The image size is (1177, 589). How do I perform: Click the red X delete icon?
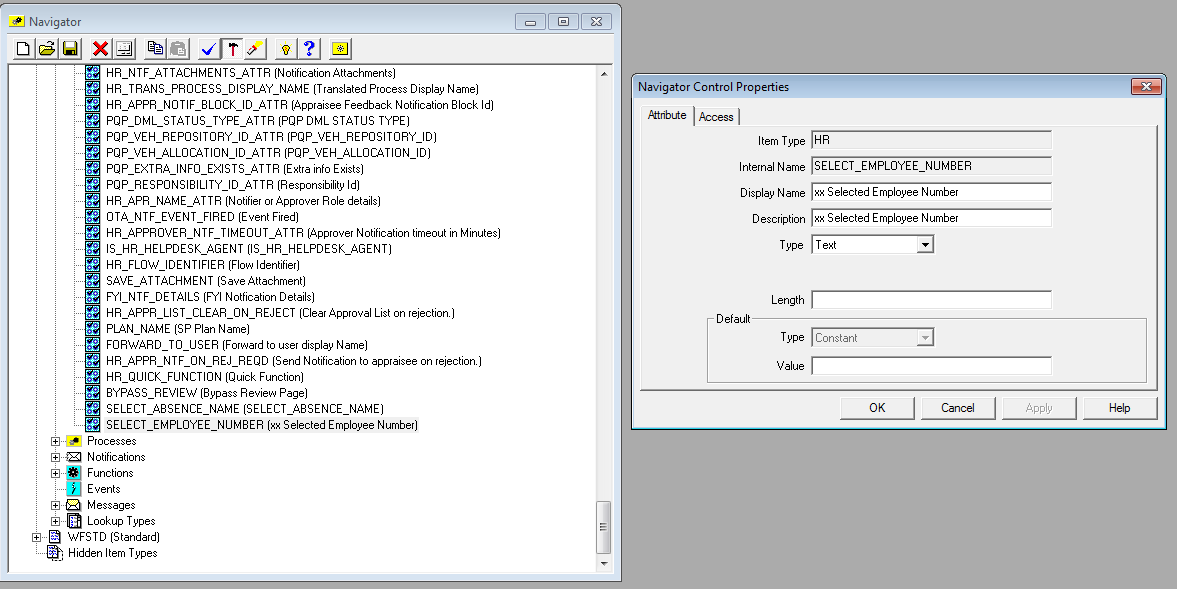coord(101,49)
